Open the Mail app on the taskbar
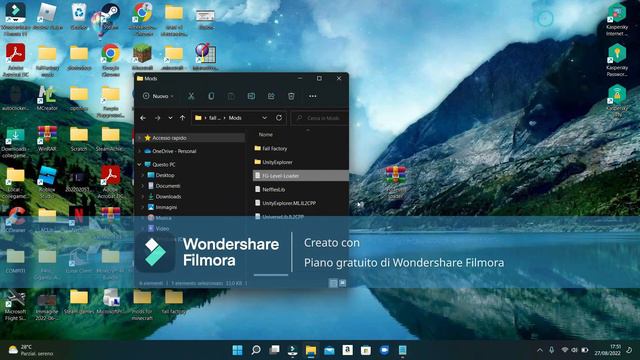 tap(329, 350)
